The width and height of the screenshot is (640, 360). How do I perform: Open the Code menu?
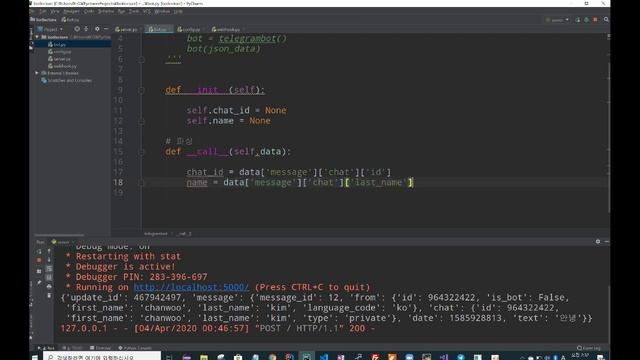click(x=89, y=11)
